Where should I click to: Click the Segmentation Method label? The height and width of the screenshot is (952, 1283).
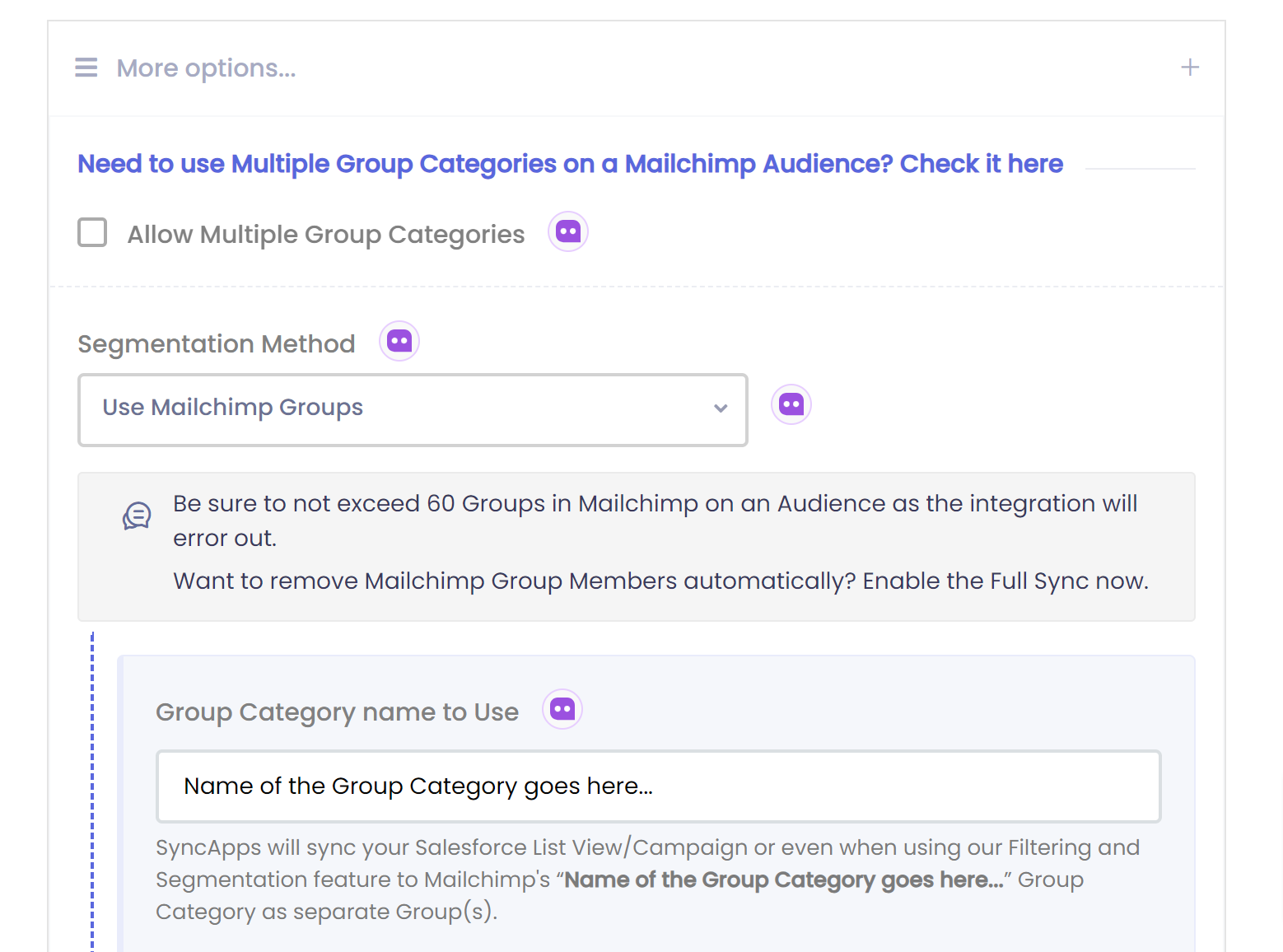click(x=217, y=343)
